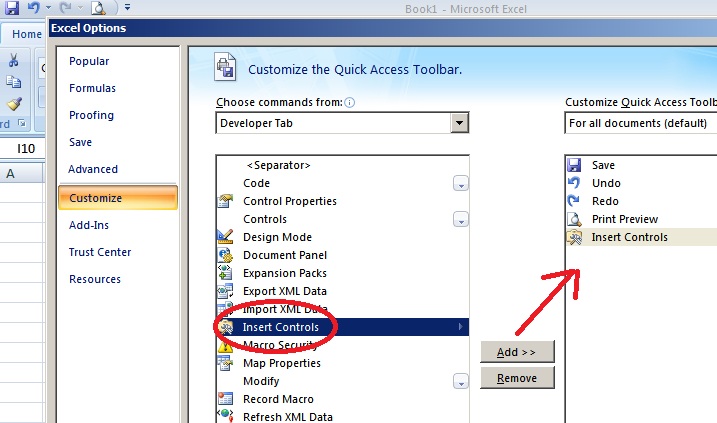Click the Remove button
This screenshot has height=423, width=717.
point(517,378)
